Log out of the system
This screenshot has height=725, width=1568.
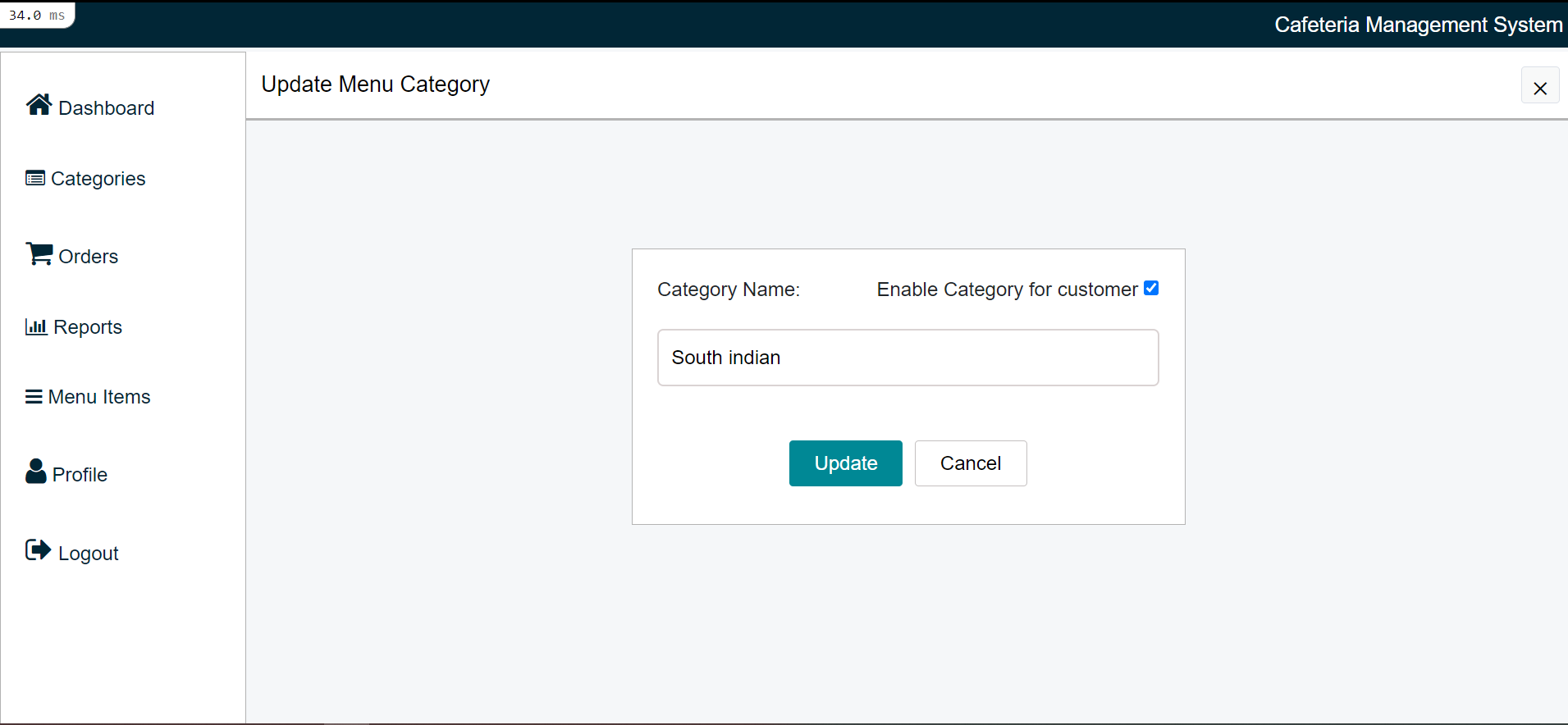coord(87,552)
